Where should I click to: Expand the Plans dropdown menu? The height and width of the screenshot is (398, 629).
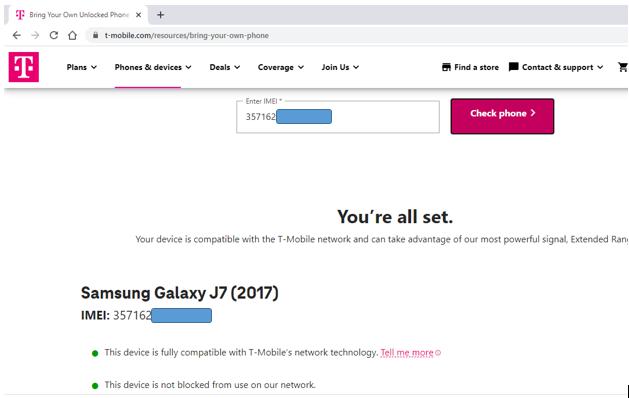(82, 67)
